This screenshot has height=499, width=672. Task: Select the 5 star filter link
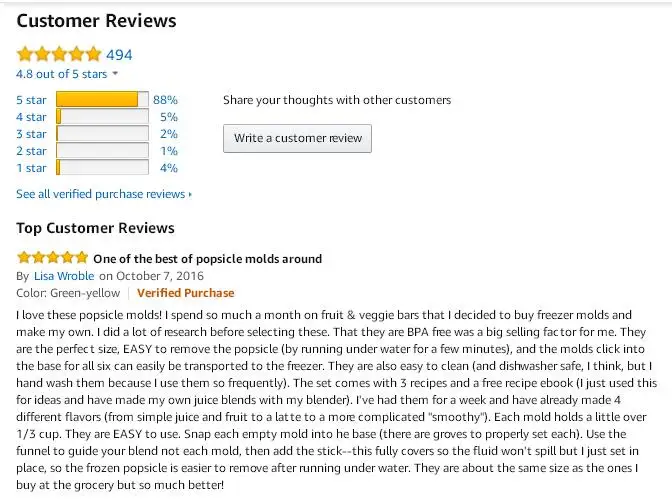pyautogui.click(x=31, y=100)
